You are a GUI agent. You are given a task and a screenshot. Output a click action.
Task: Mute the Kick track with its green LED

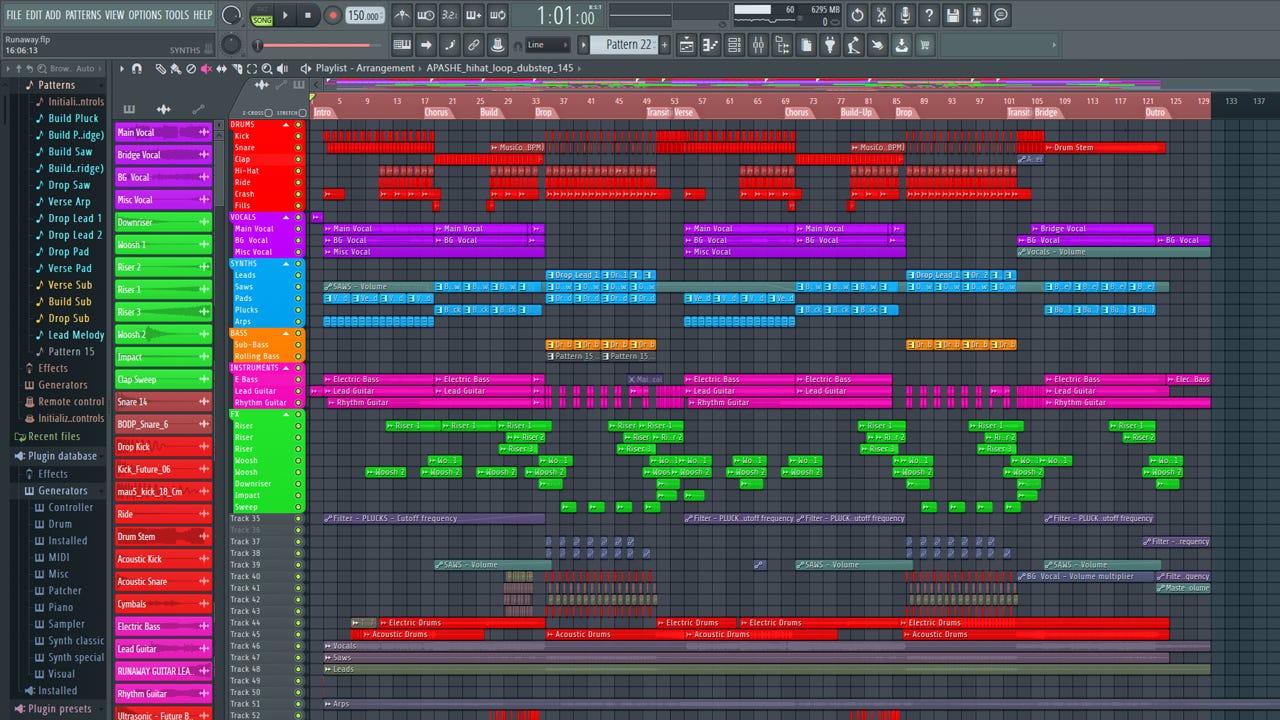click(298, 136)
